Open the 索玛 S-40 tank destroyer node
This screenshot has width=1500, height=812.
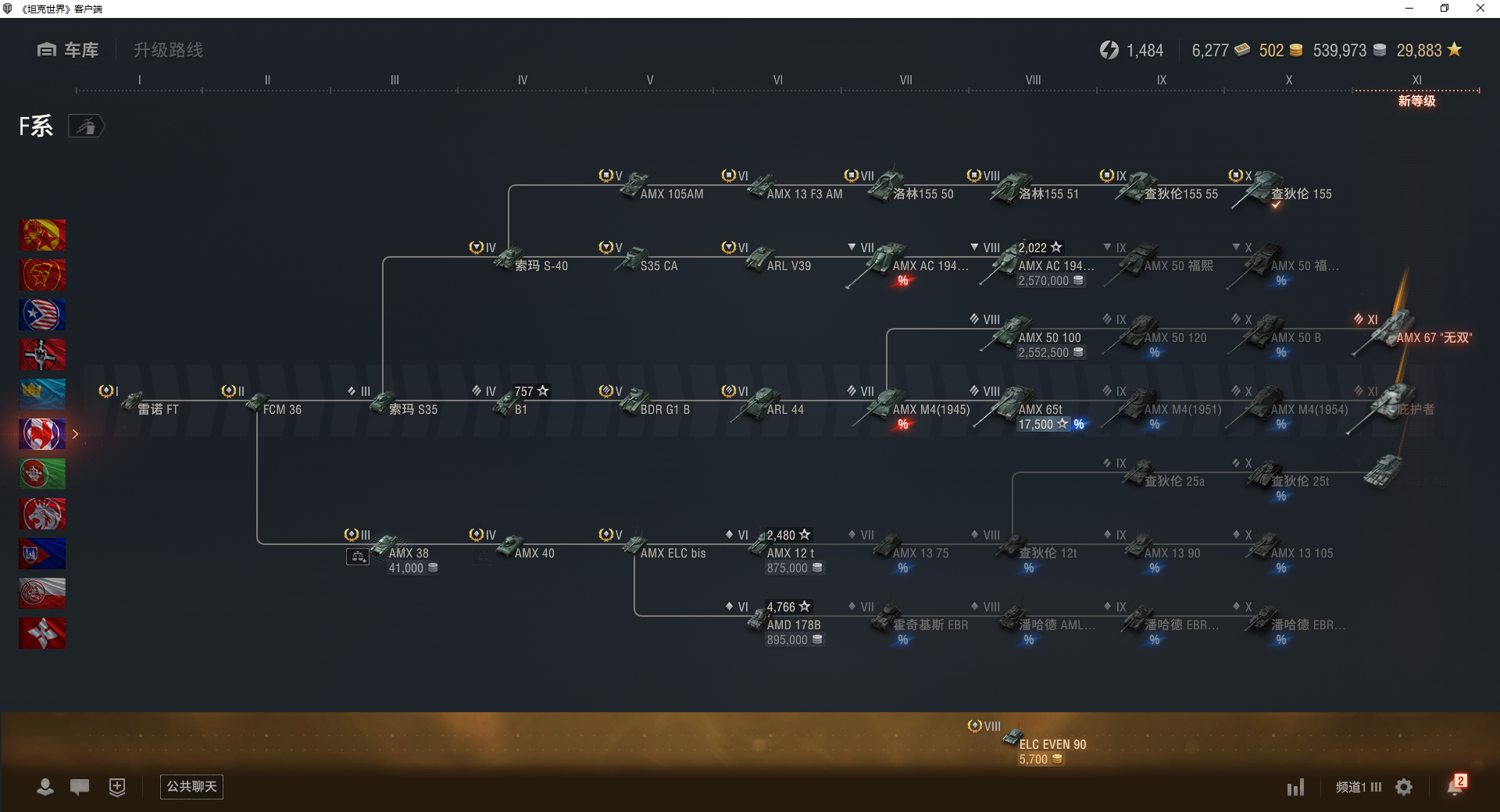(520, 259)
